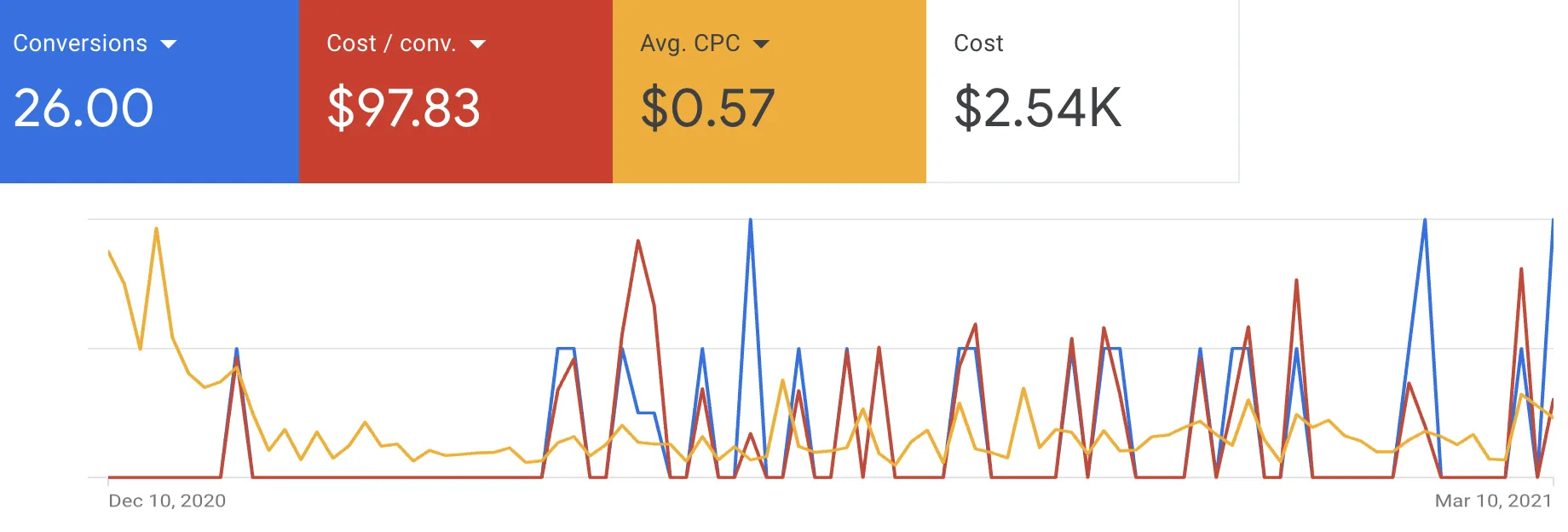Click the tallest red Cost / conv. peak
This screenshot has height=532, width=1568.
(x=638, y=241)
